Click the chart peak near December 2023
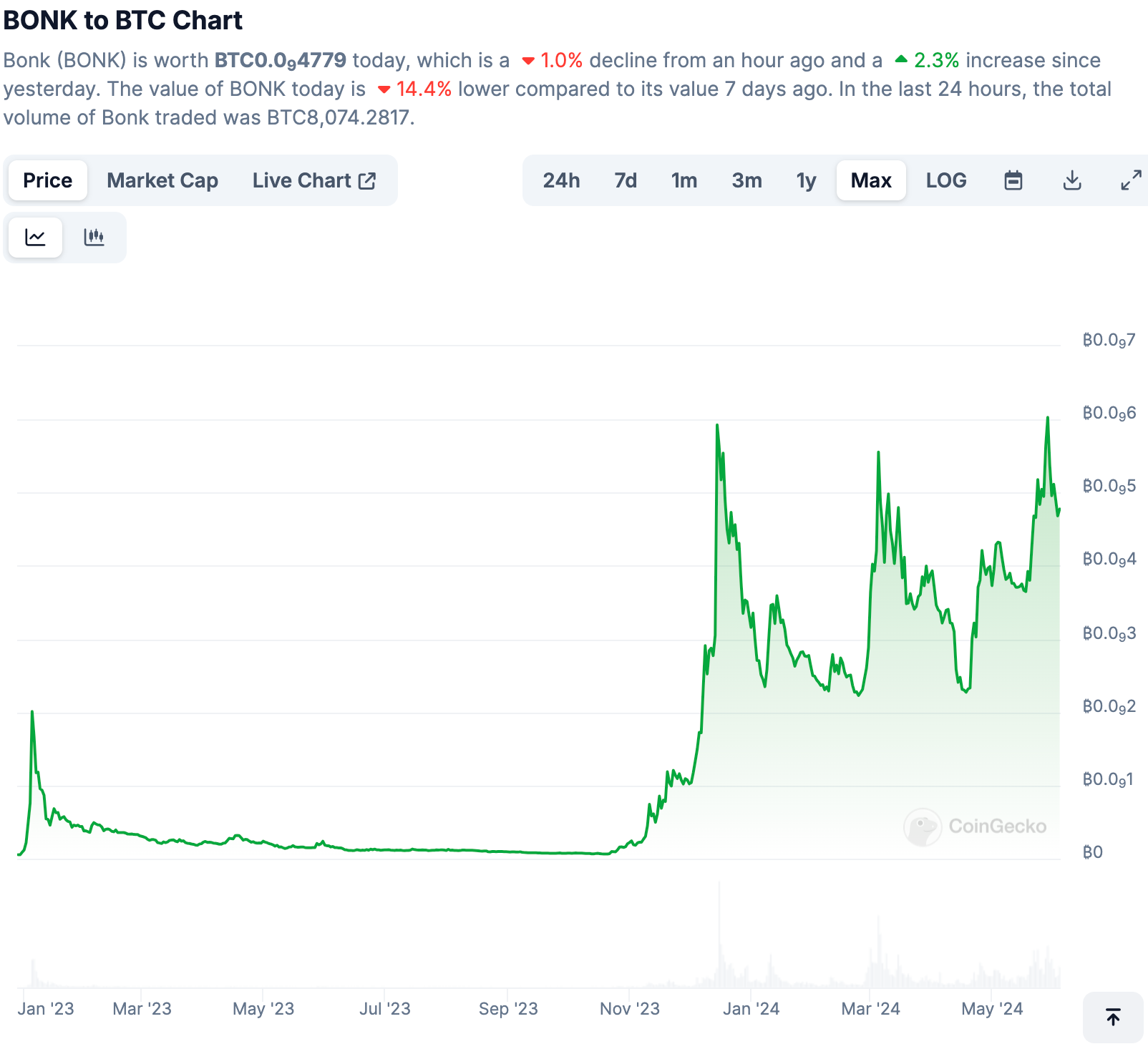1148x1049 pixels. [717, 426]
